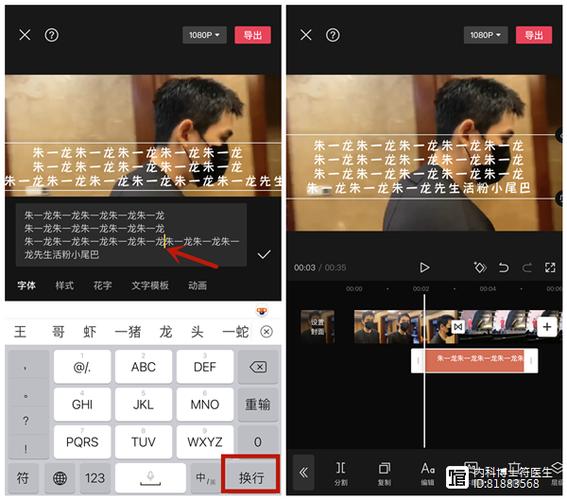
Task: Open 1080P resolution dropdown in right phone screen
Action: tap(486, 35)
